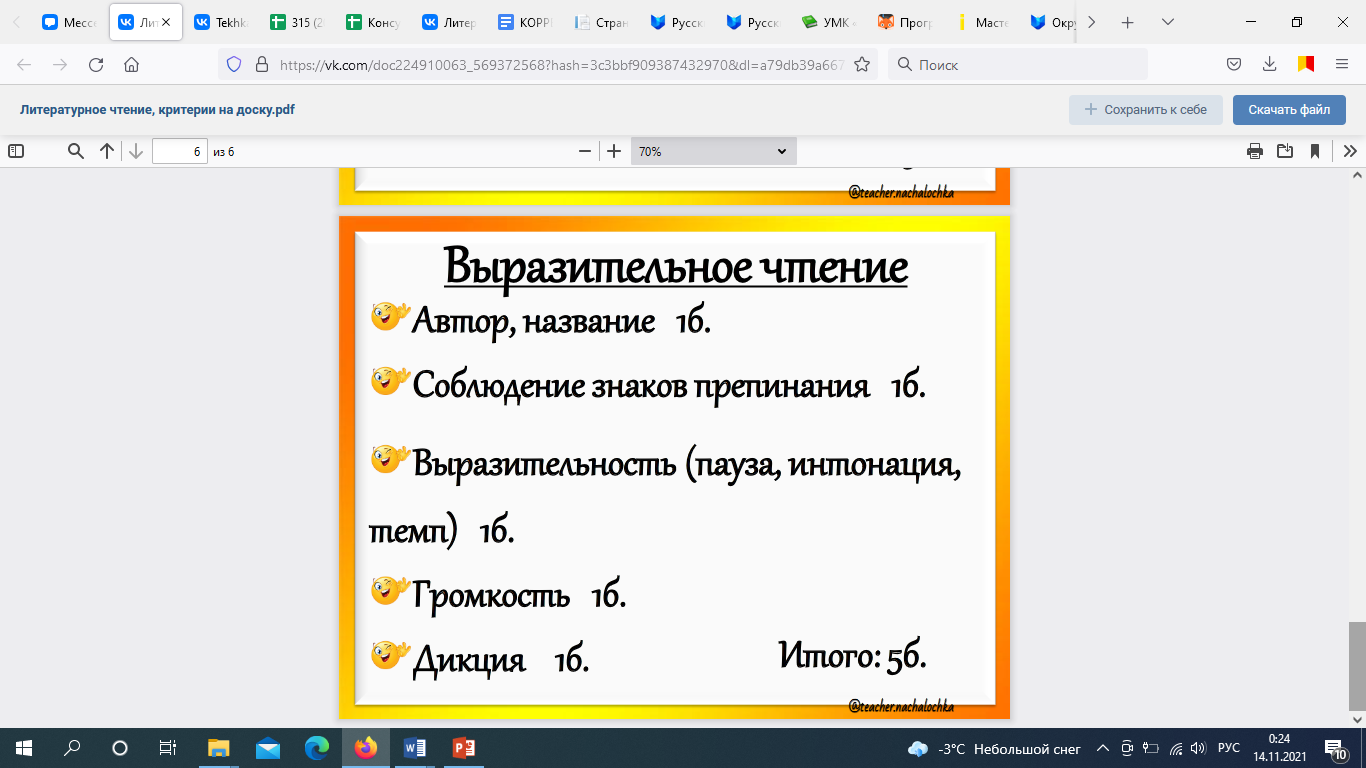The image size is (1366, 768).
Task: Go forward in browser history
Action: coord(60,65)
